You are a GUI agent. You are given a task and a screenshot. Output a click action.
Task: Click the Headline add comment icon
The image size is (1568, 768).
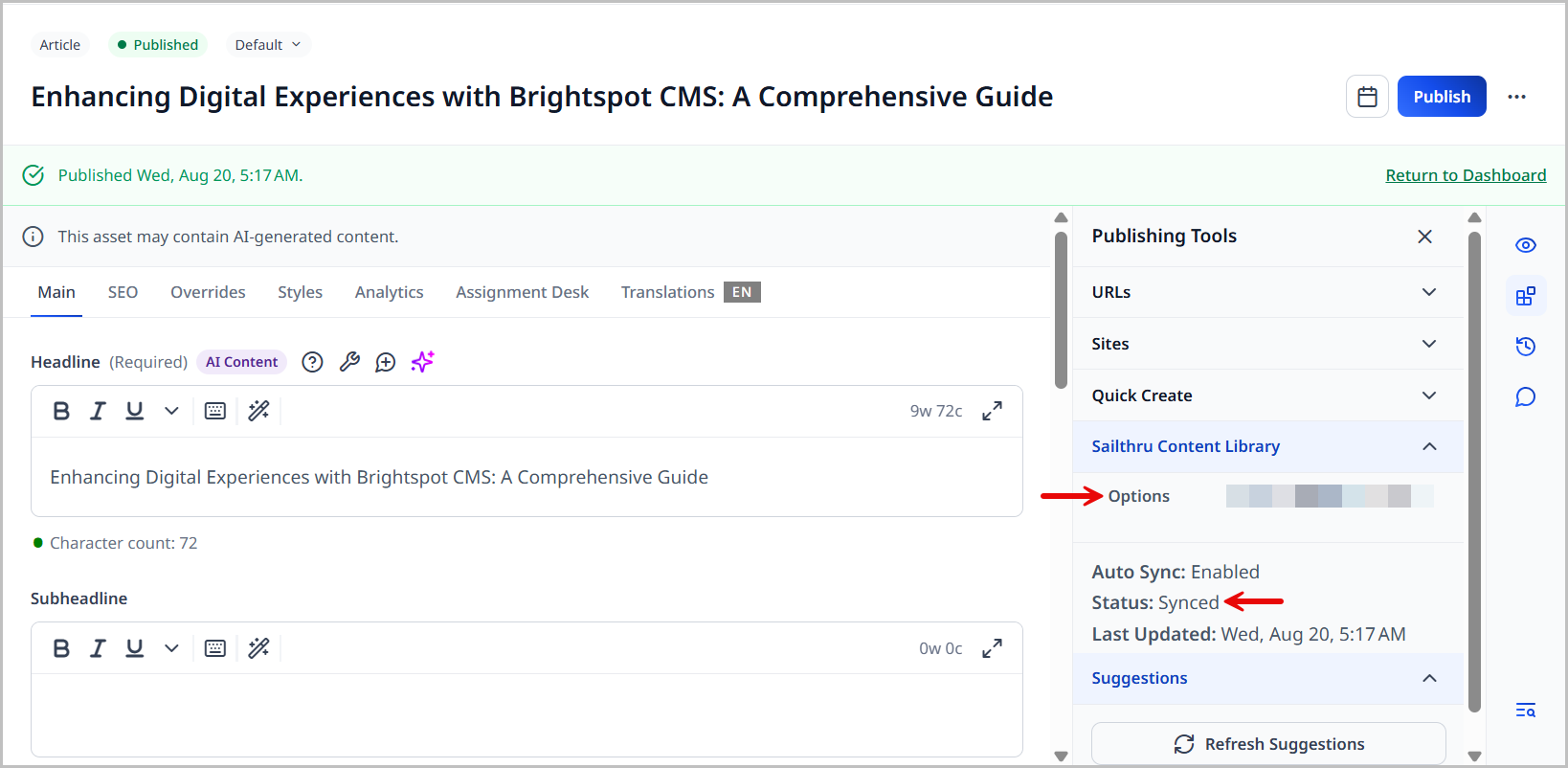click(x=385, y=362)
